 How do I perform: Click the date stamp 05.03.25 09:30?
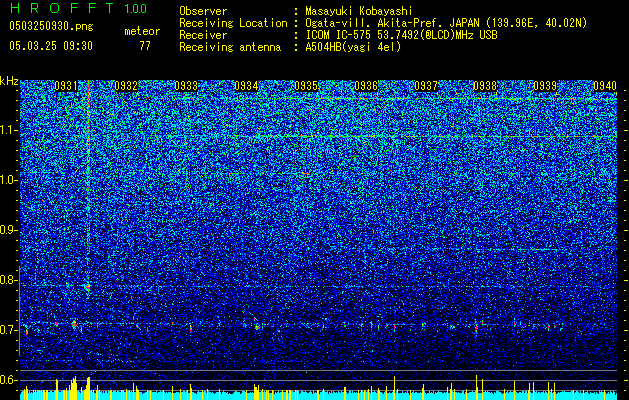tap(51, 46)
